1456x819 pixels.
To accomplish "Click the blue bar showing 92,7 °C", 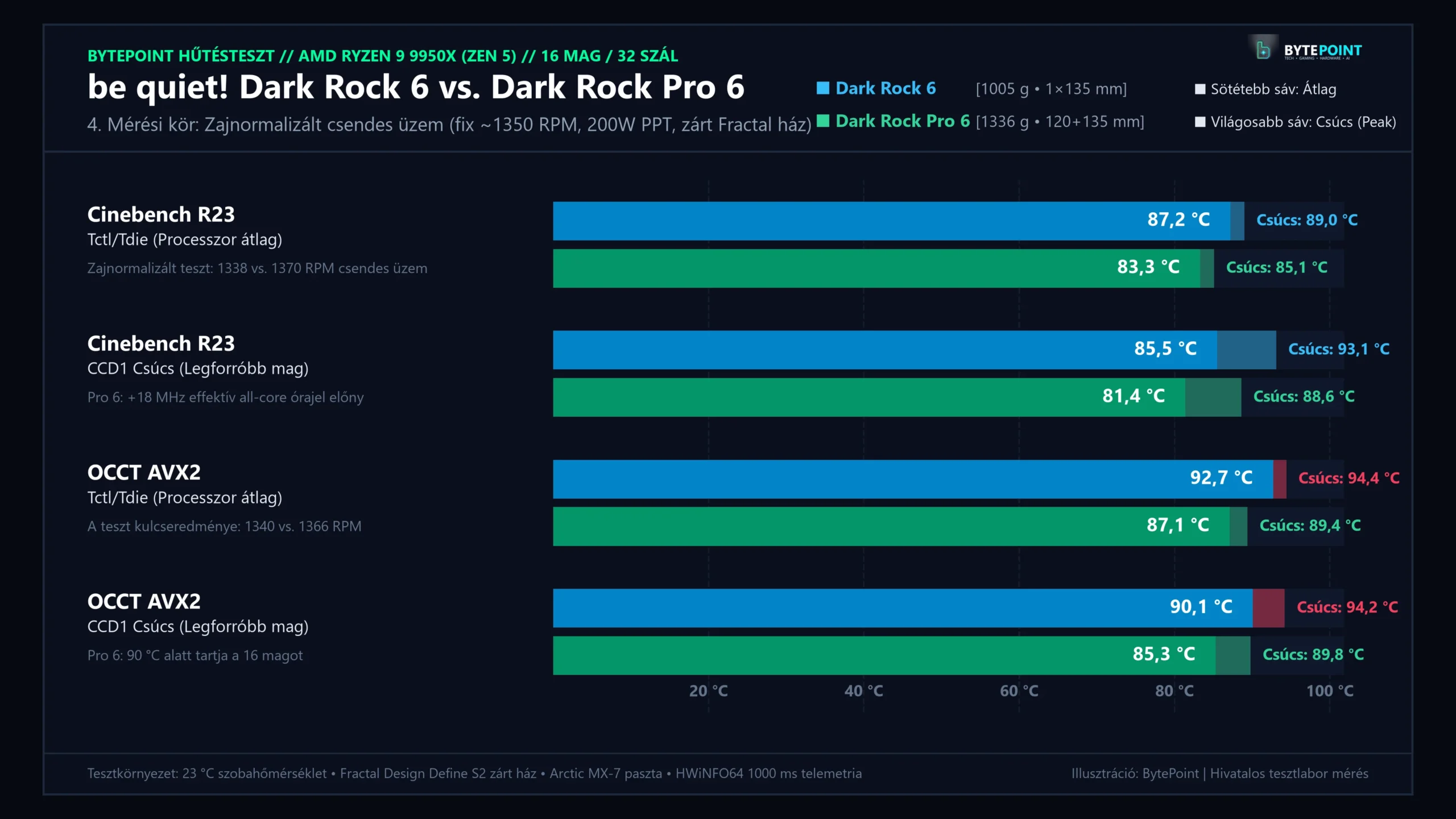I will (x=913, y=479).
